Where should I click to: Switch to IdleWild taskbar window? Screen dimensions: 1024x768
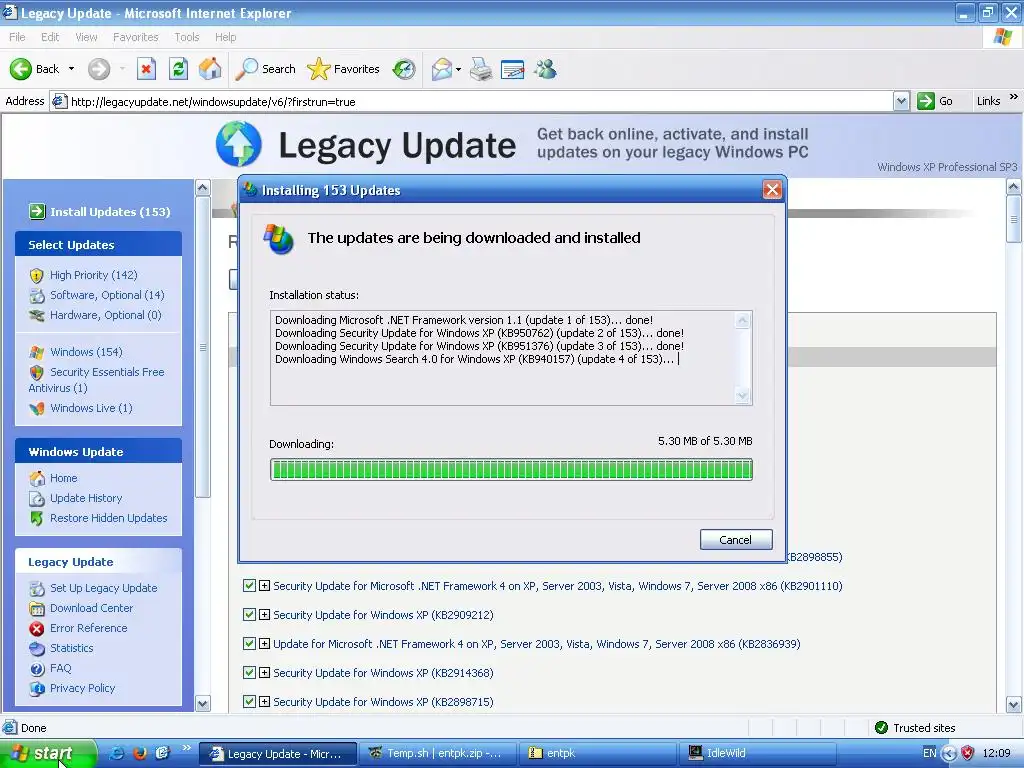758,754
